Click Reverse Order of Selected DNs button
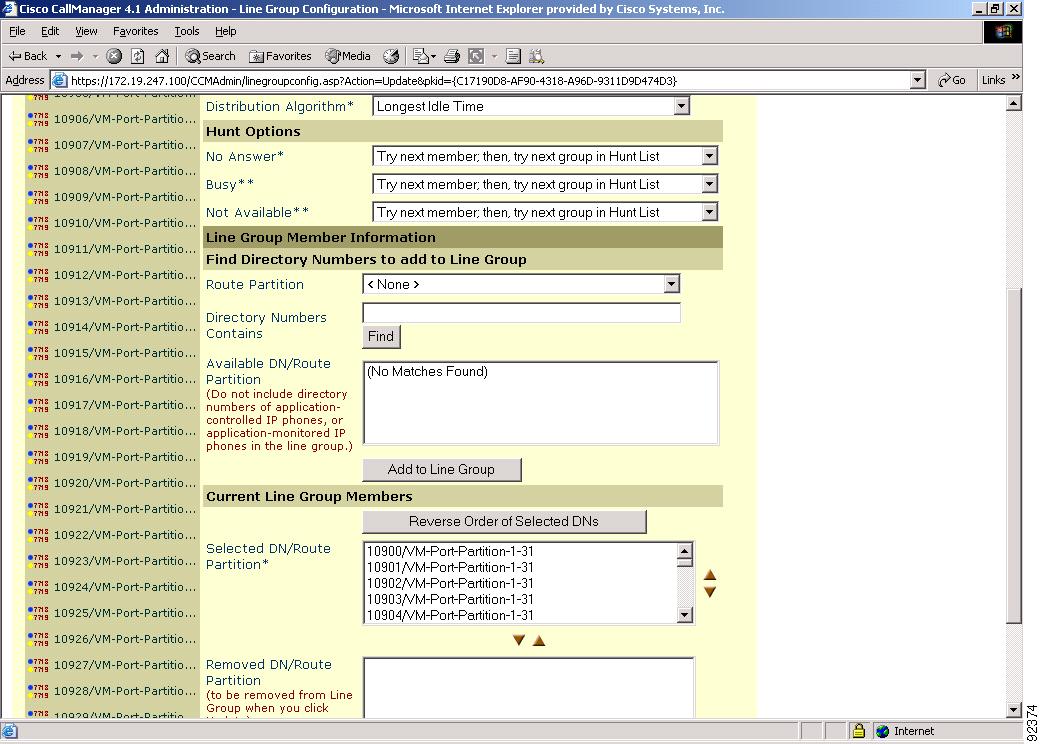Image resolution: width=1042 pixels, height=744 pixels. click(504, 521)
